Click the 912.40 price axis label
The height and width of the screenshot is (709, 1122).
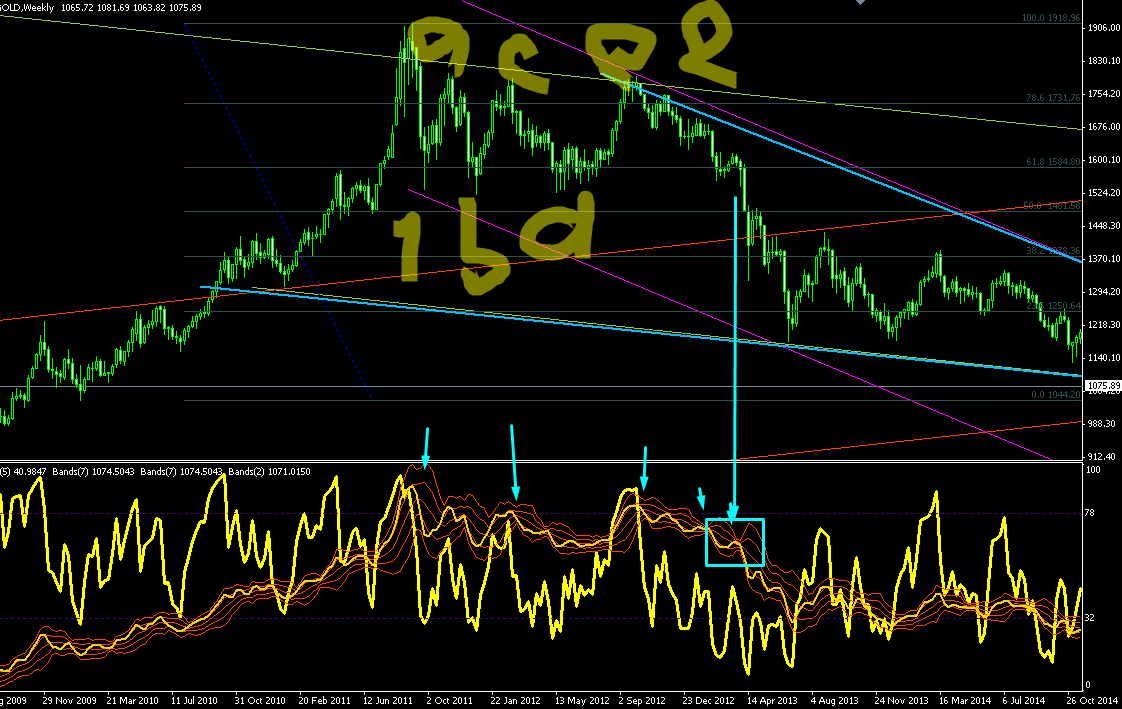[1103, 456]
